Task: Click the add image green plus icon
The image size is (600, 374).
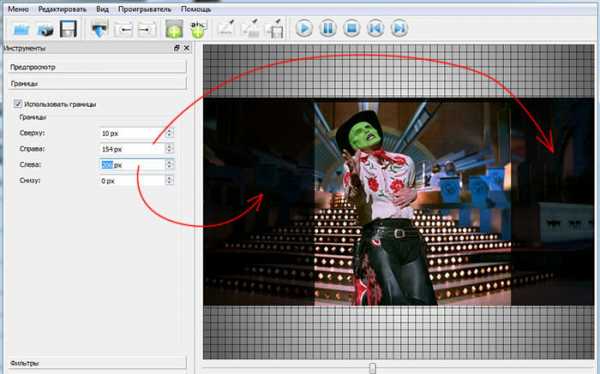Action: tap(174, 29)
